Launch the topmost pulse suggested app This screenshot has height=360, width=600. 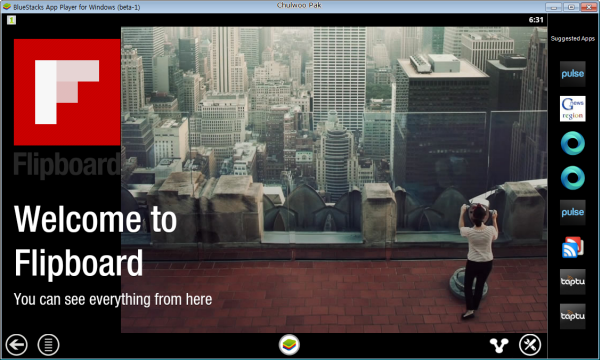point(572,74)
